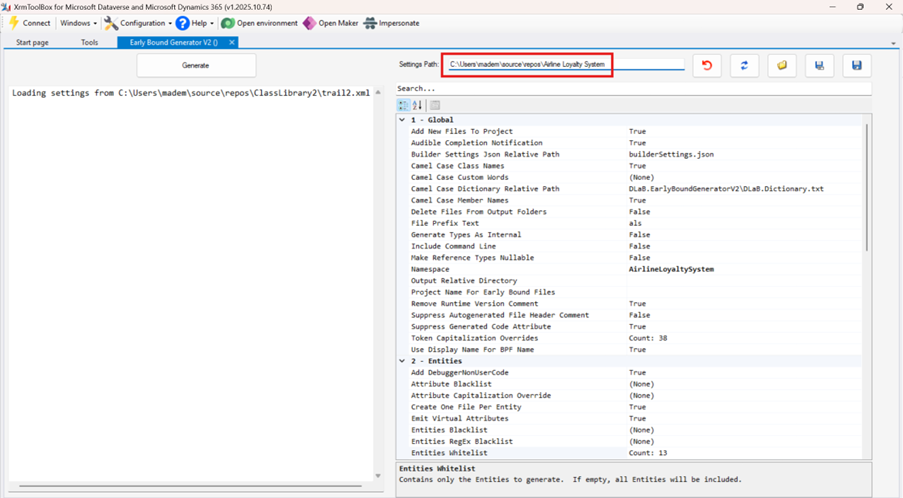The width and height of the screenshot is (903, 498).
Task: Click the Impersonate toolbar button
Action: click(391, 23)
